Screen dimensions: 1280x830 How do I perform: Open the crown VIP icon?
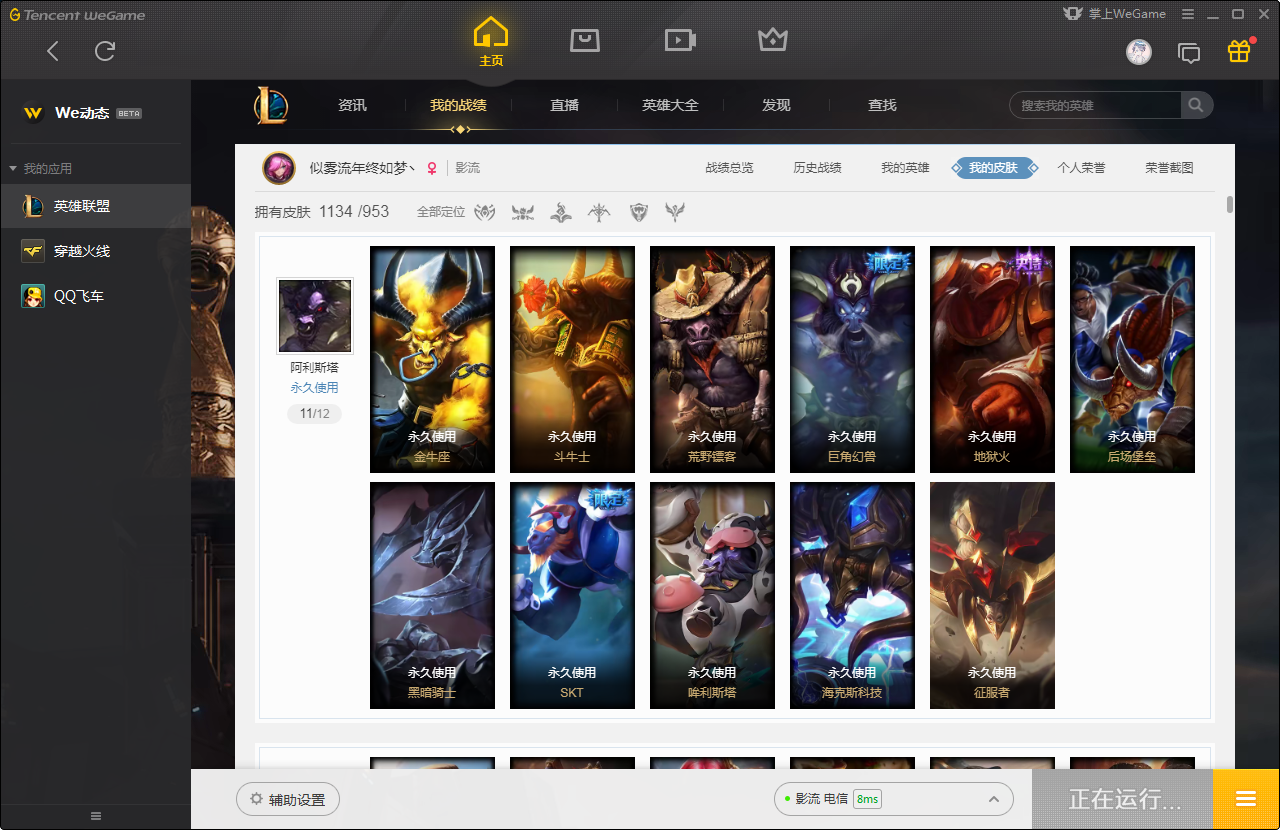(772, 40)
